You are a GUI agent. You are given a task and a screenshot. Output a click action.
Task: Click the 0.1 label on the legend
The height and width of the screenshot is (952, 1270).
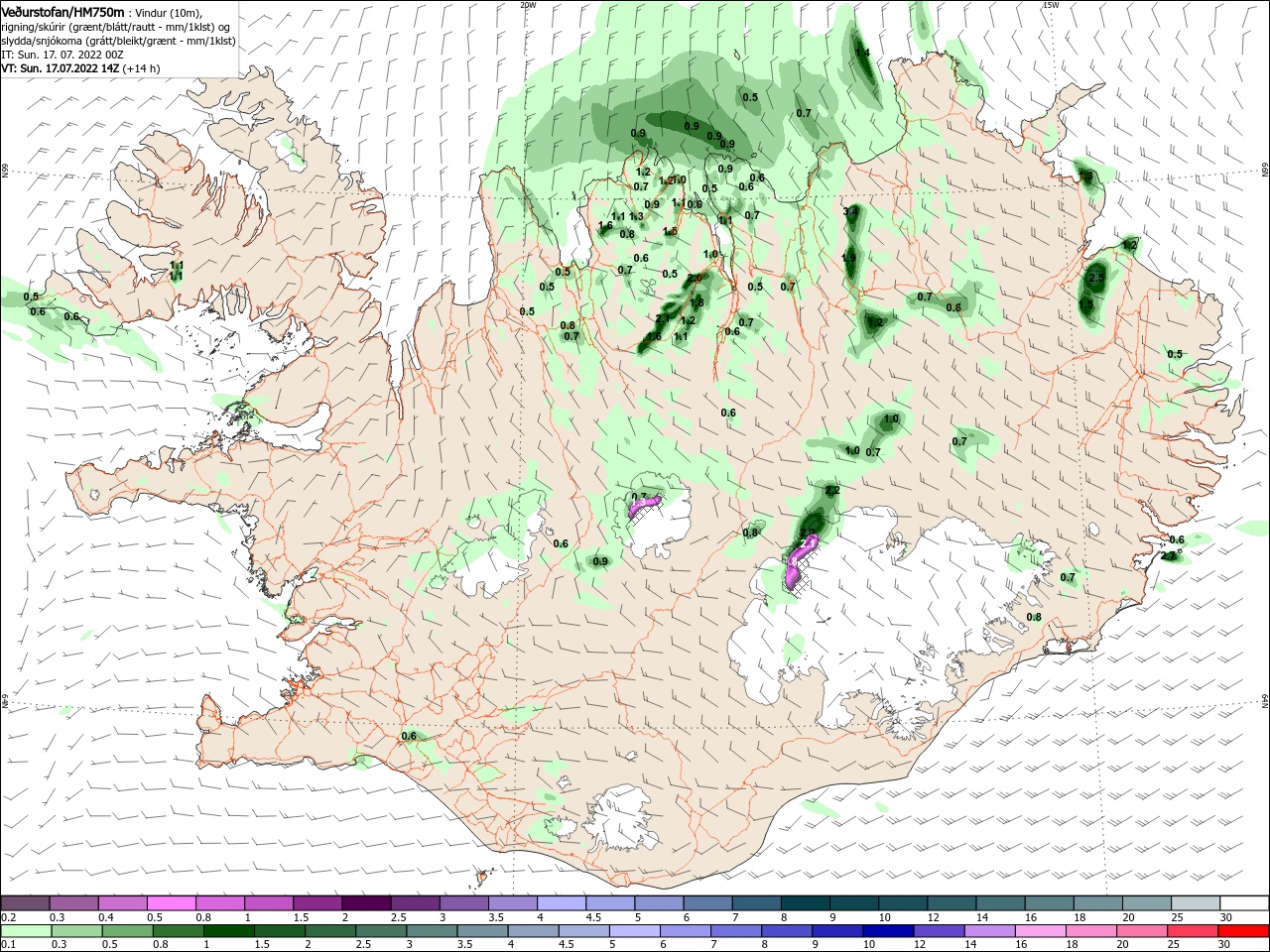[x=8, y=945]
